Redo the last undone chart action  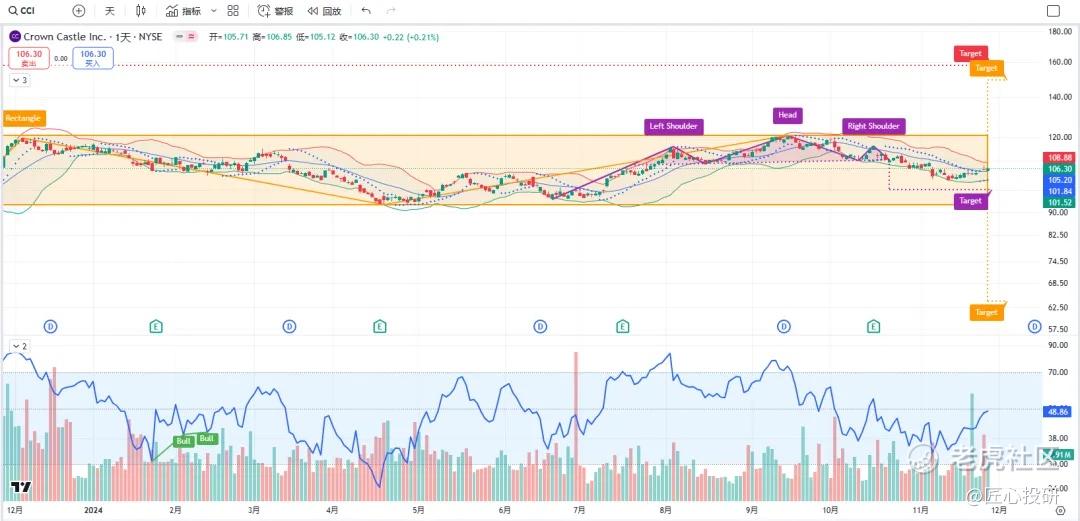(x=391, y=10)
